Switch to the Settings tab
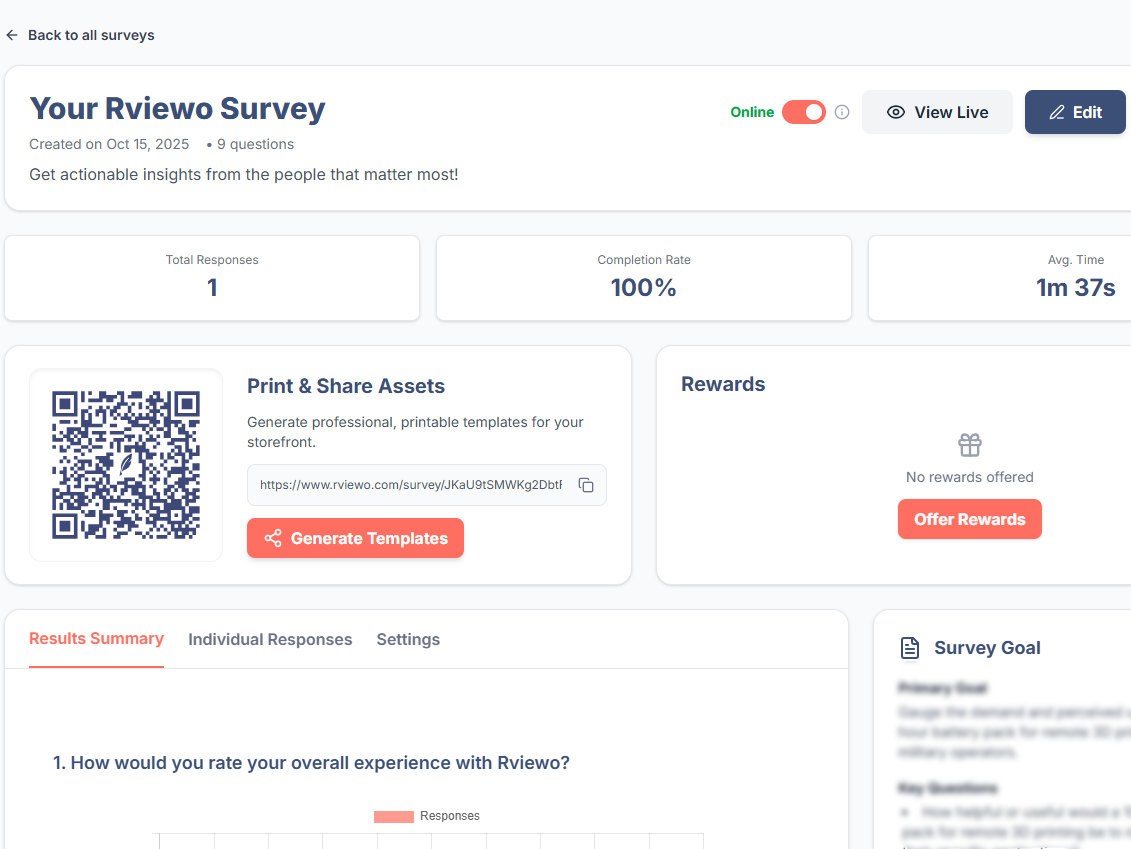1131x849 pixels. point(408,639)
